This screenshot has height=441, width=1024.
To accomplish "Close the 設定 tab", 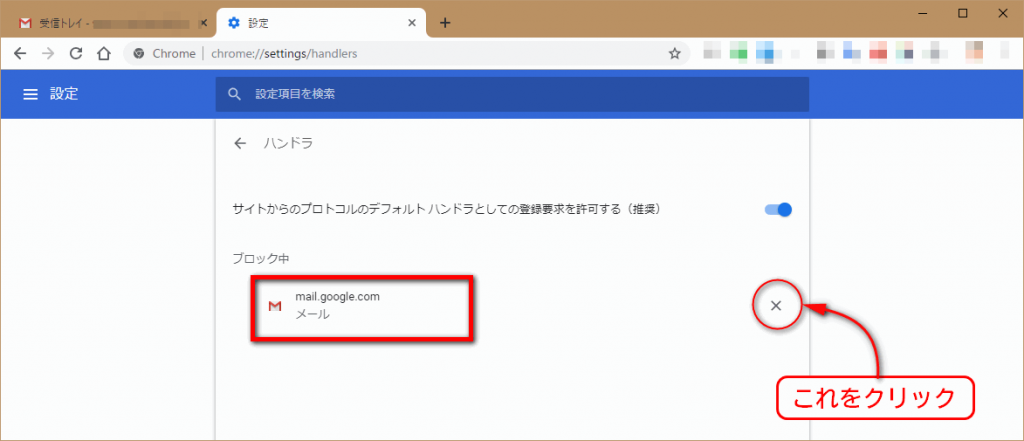I will pos(411,22).
